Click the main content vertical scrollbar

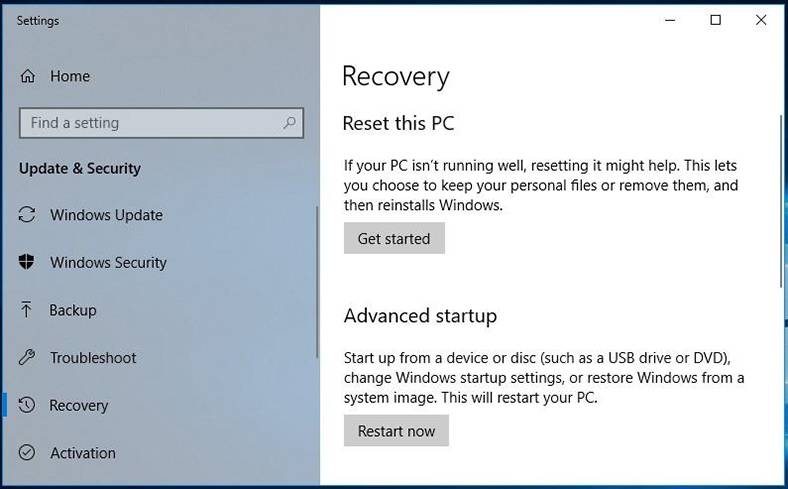point(781,201)
